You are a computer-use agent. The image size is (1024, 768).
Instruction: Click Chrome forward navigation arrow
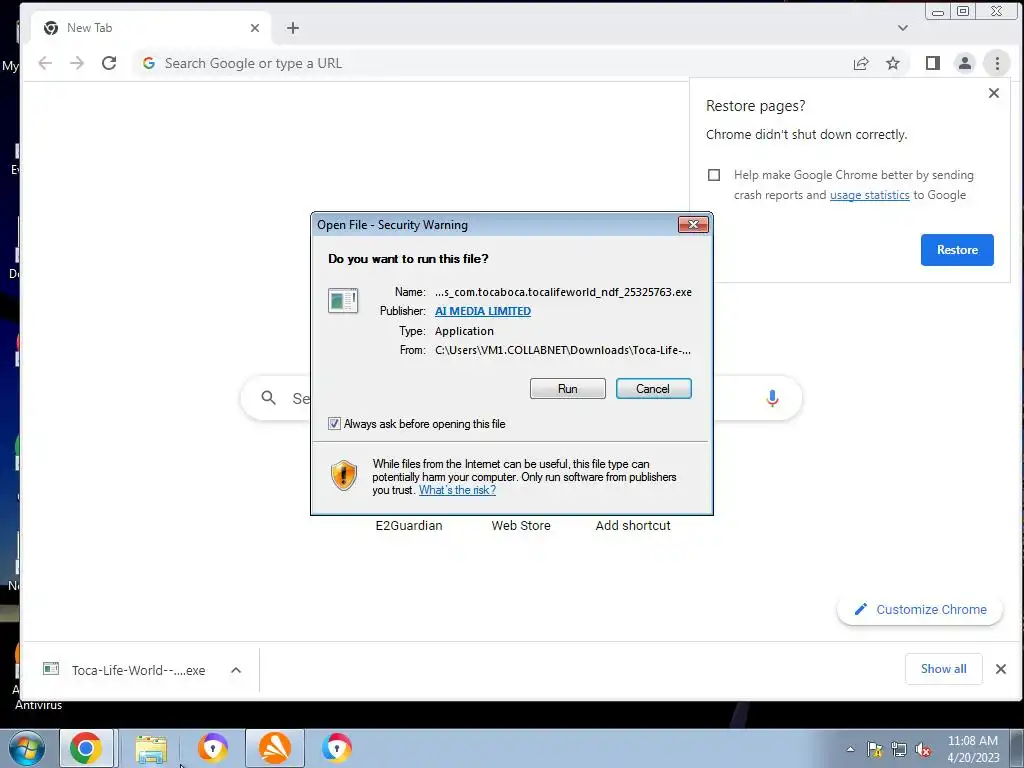[77, 63]
